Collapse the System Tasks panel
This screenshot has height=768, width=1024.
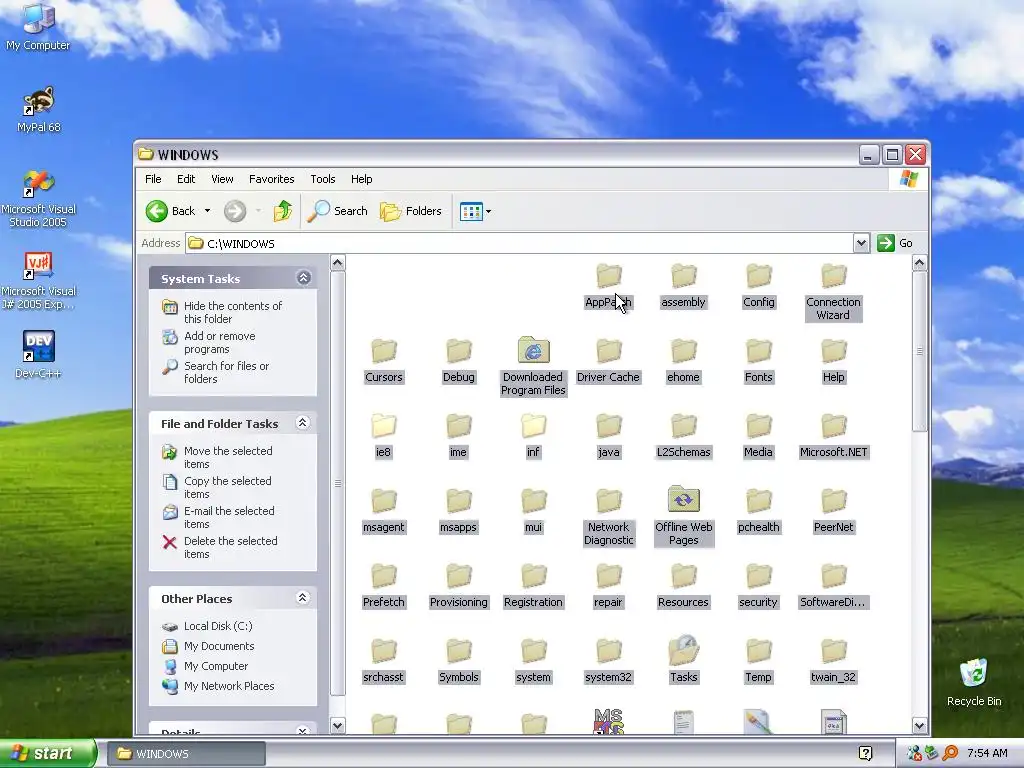(x=303, y=278)
